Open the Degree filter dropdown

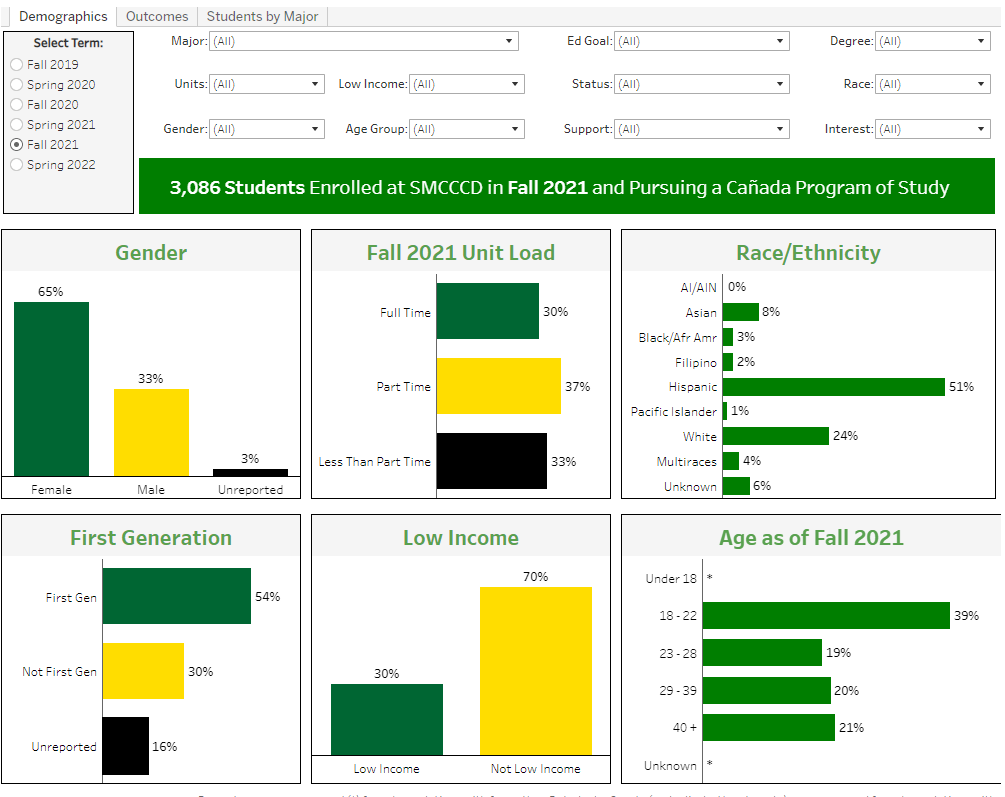point(933,41)
